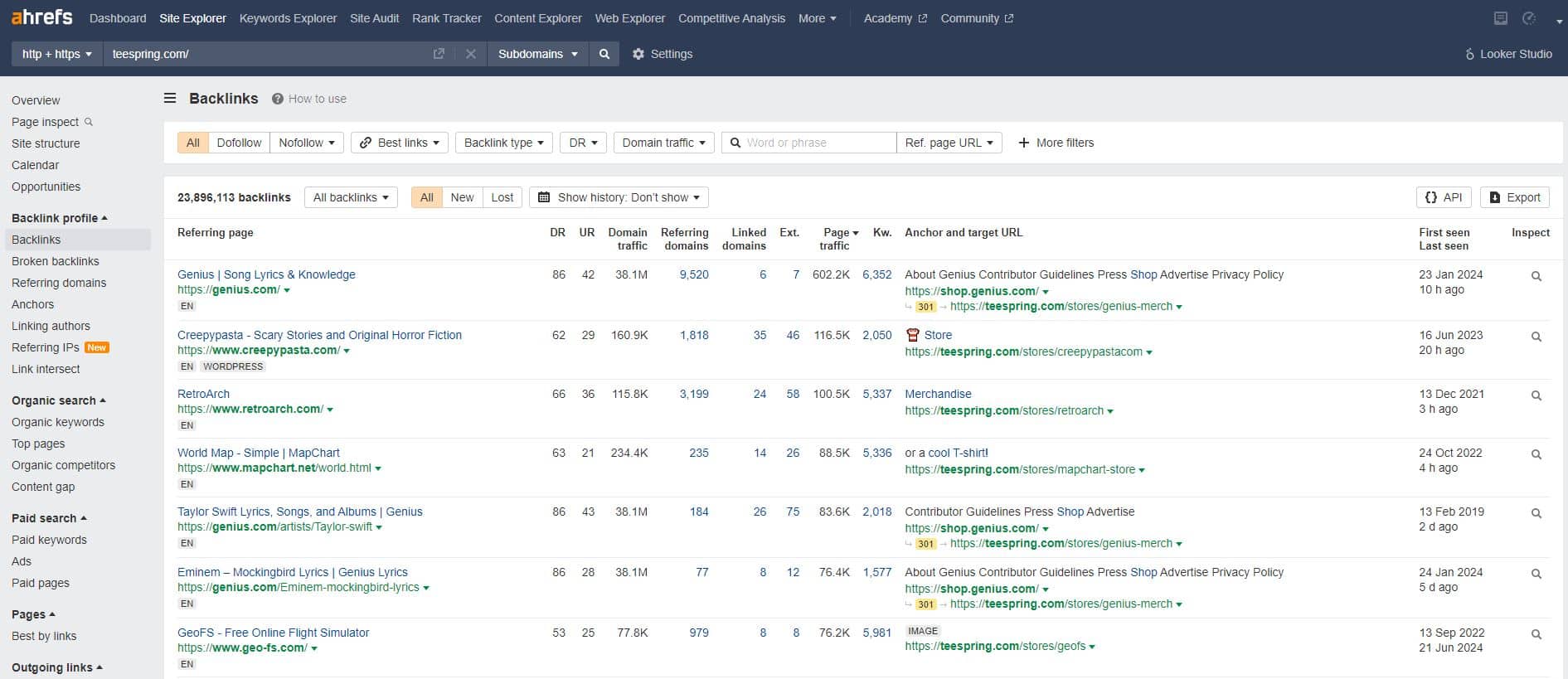The width and height of the screenshot is (1568, 679).
Task: Inspect the World Map MapChart row
Action: pyautogui.click(x=1536, y=454)
